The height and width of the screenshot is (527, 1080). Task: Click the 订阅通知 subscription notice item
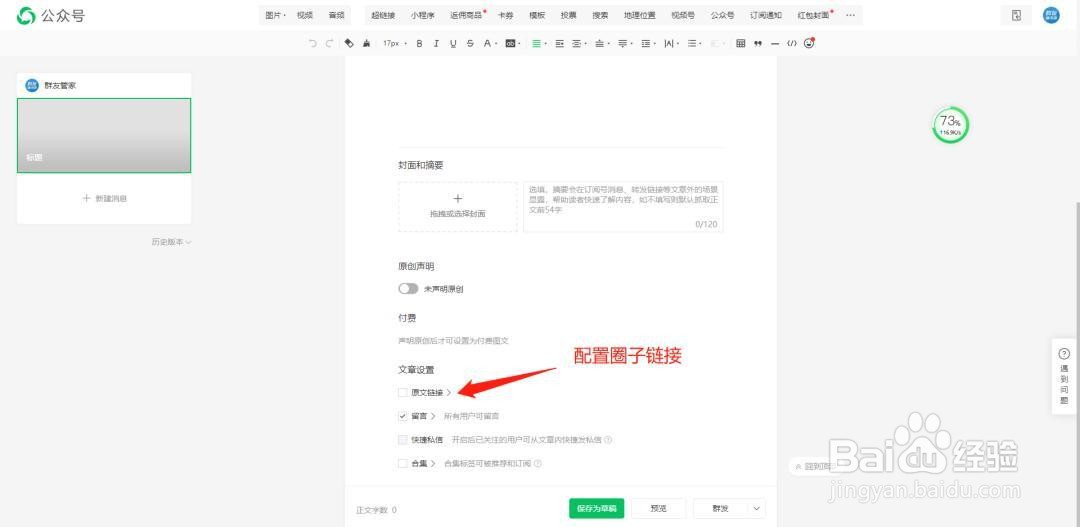click(766, 15)
